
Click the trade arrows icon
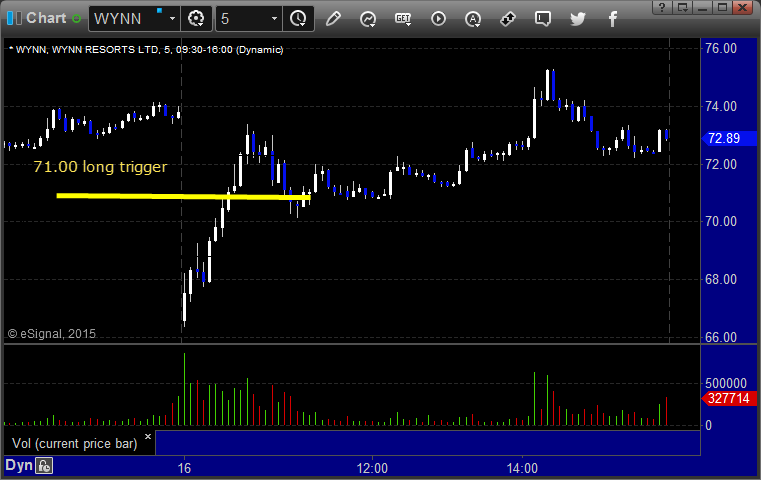[508, 19]
